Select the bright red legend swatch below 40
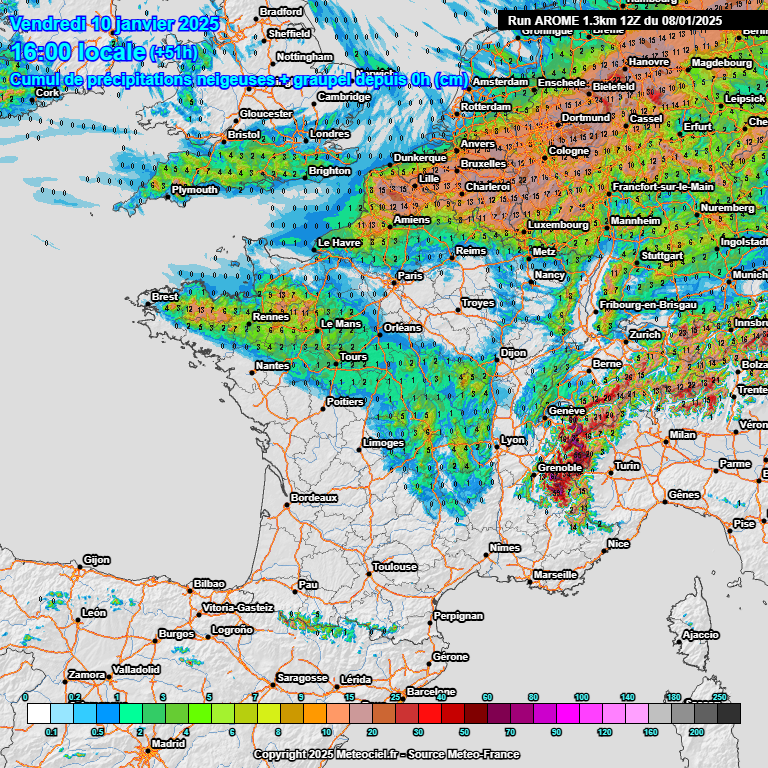Screen dimensions: 768x768 click(430, 713)
